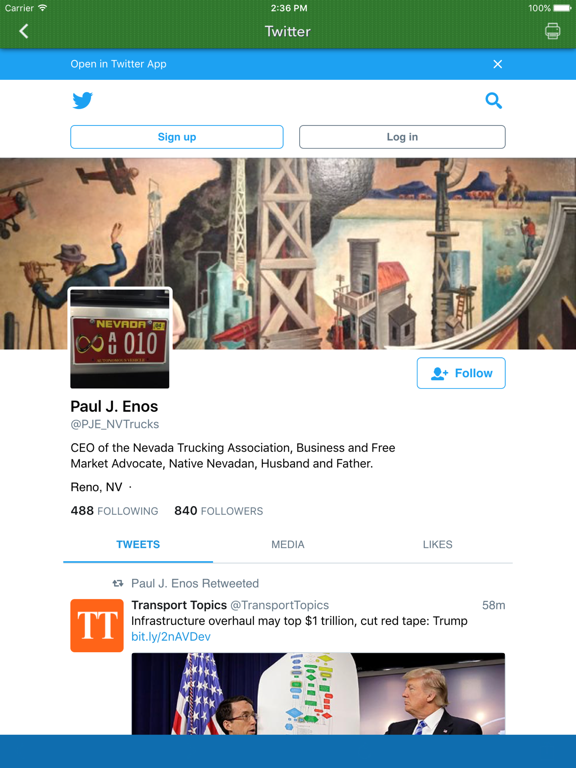Open the 488 Following list
576x768 pixels.
point(114,511)
